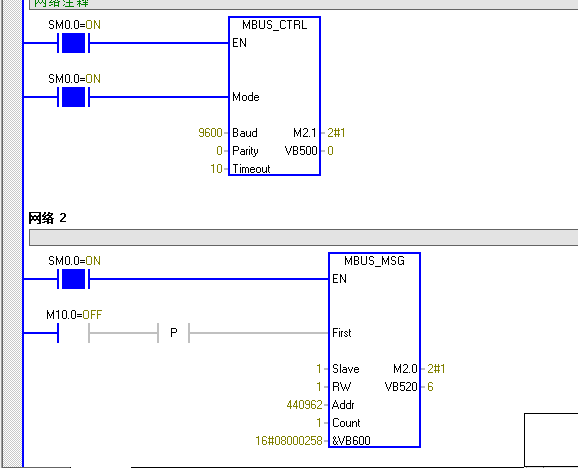The image size is (578, 468).
Task: Select the M10.0 normally open contact
Action: (x=73, y=333)
